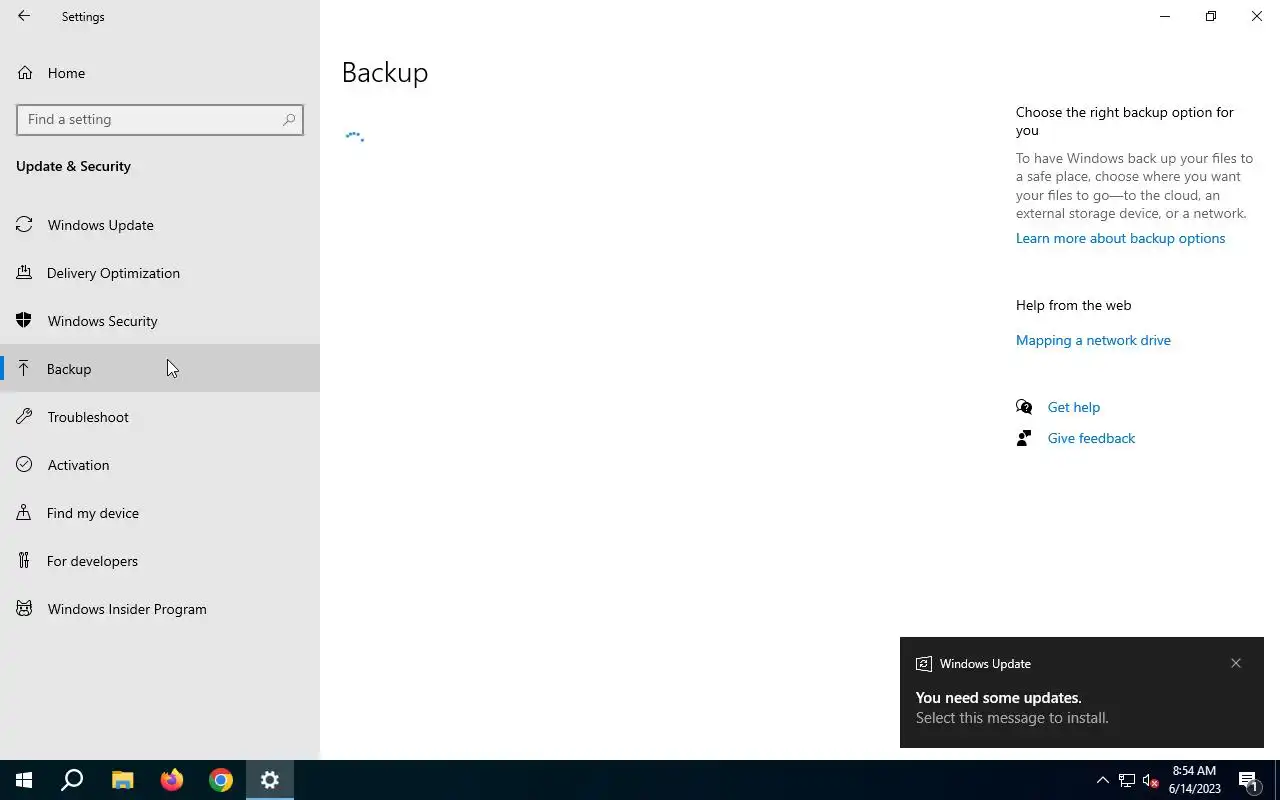Click the network icon in system tray
Viewport: 1280px width, 800px height.
point(1127,781)
